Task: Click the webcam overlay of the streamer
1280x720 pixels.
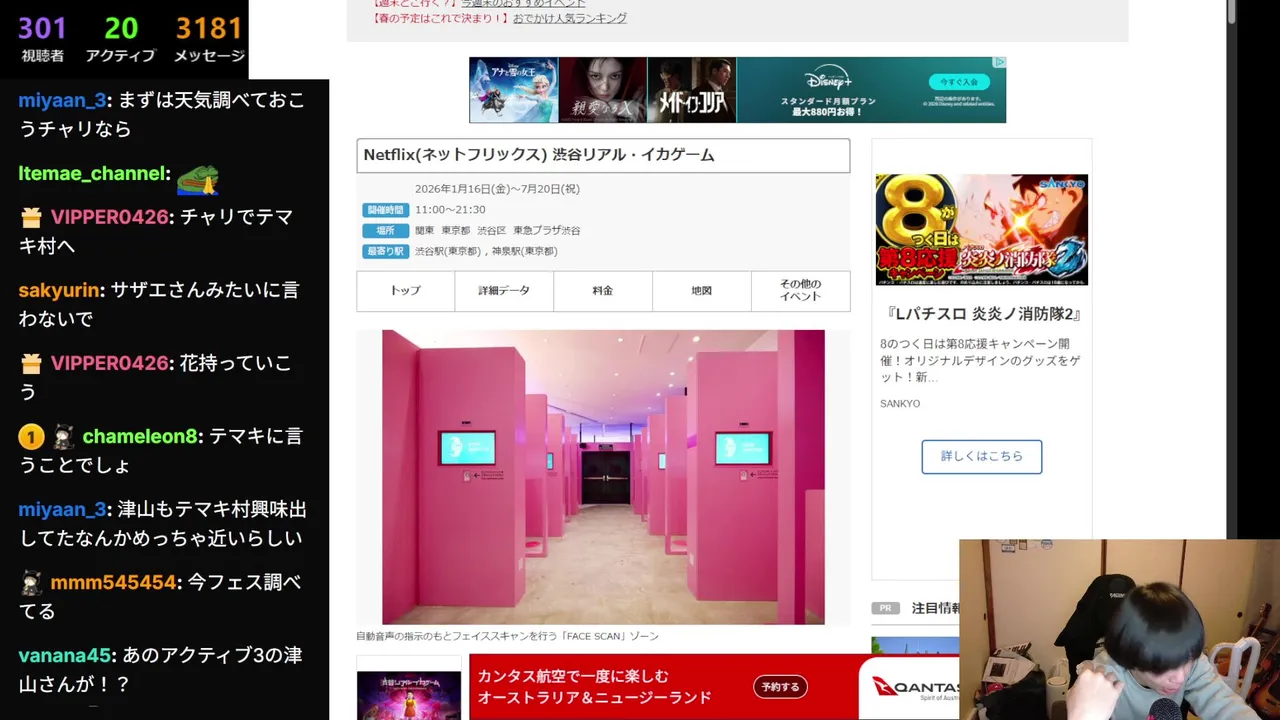Action: (1119, 630)
